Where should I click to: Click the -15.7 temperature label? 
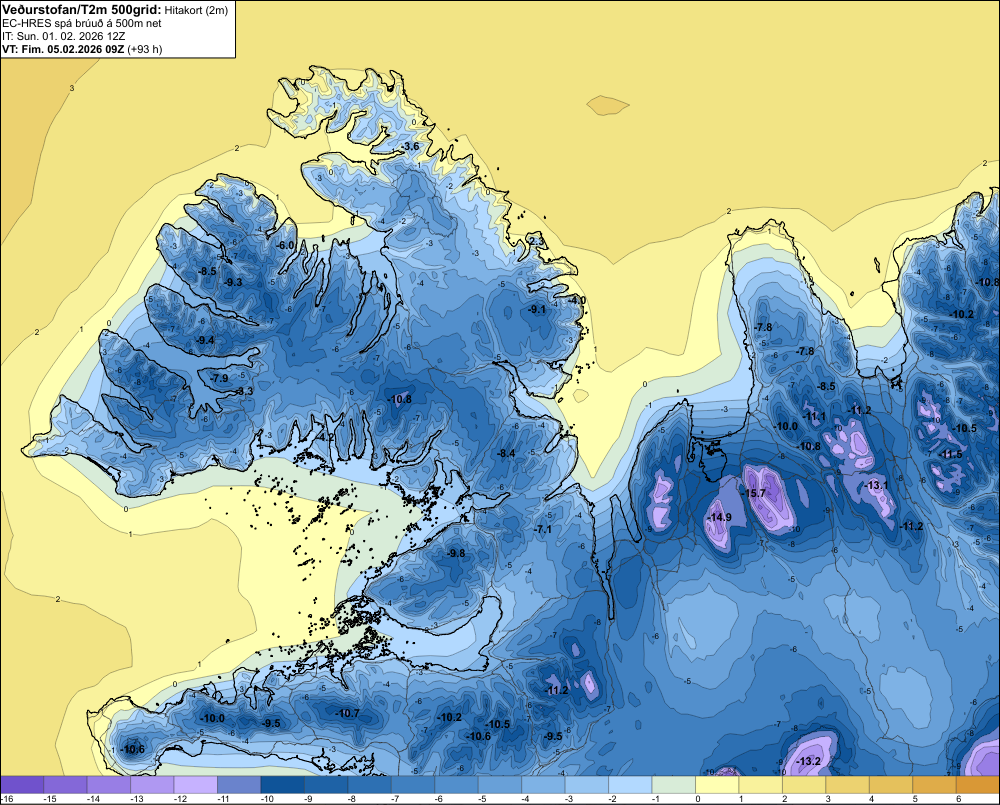click(753, 494)
